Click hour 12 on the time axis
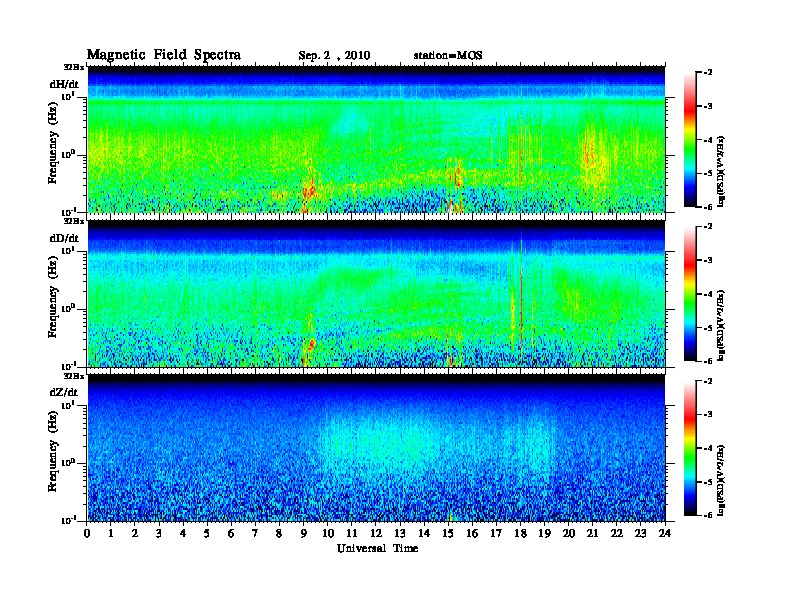Image resolution: width=792 pixels, height=612 pixels. tap(376, 533)
